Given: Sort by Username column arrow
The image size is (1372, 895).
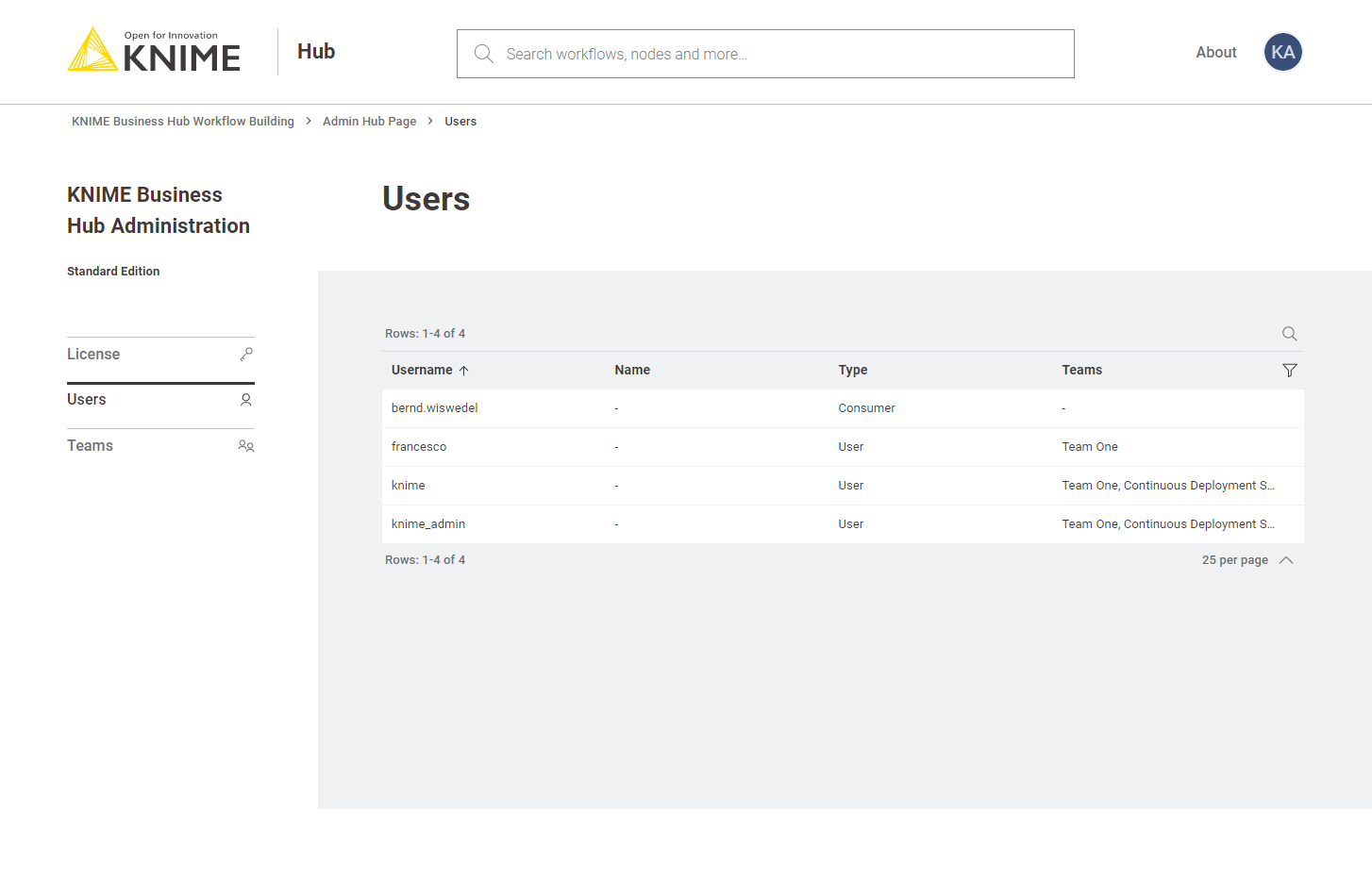Looking at the screenshot, I should [463, 371].
